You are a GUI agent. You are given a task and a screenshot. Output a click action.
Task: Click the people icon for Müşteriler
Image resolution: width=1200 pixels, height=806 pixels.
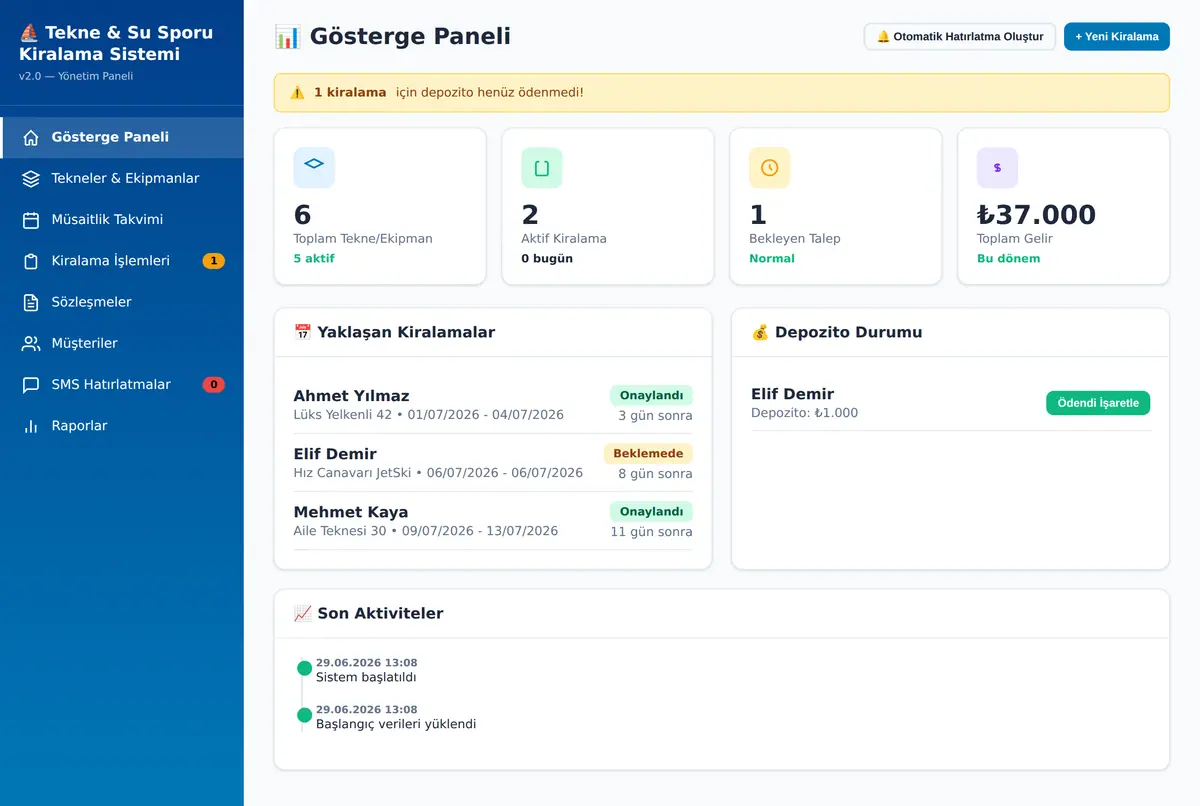coord(31,343)
